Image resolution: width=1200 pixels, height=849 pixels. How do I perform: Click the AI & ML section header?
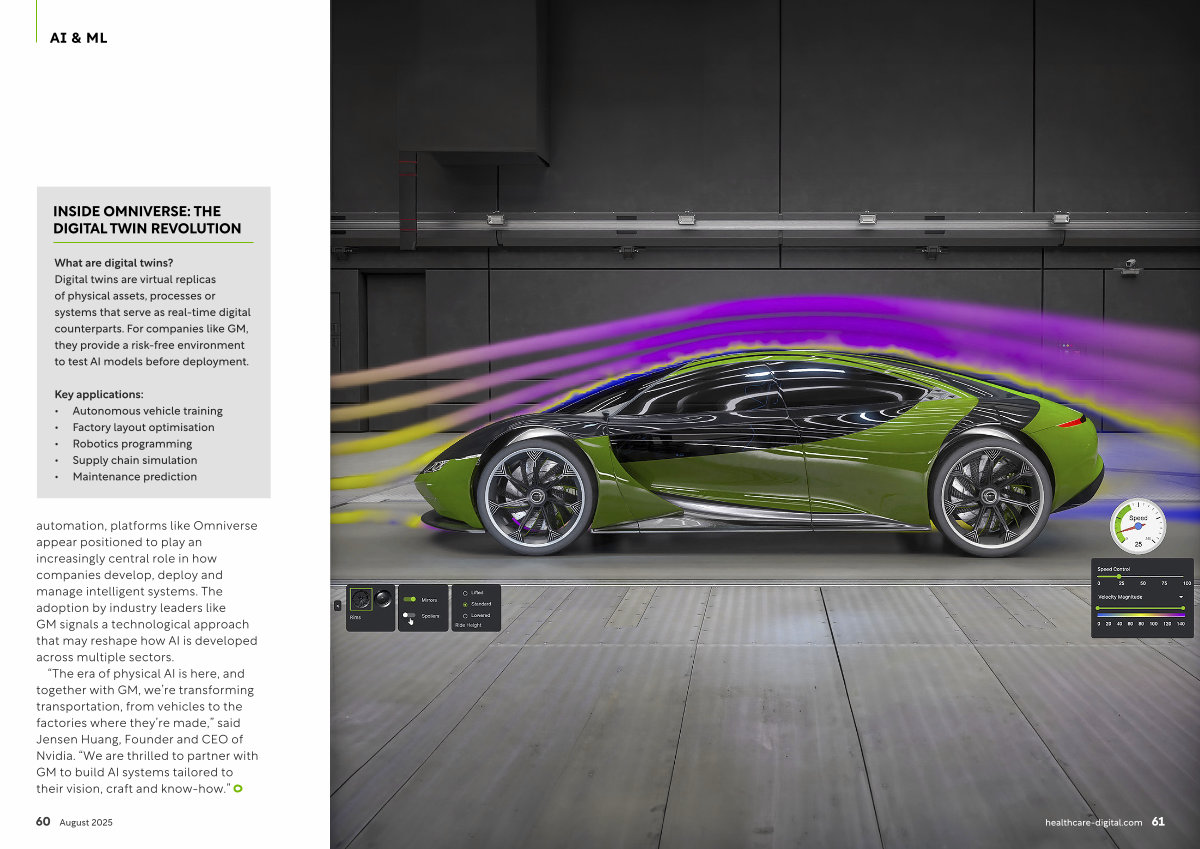pyautogui.click(x=78, y=38)
